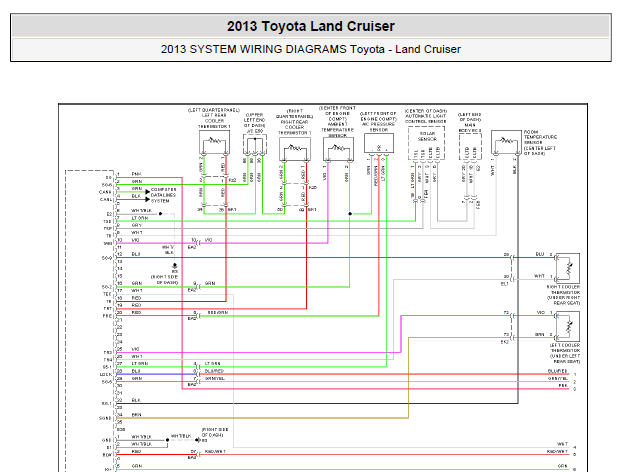Click the "2013 Toyota Land Cruiser" heading
Image resolution: width=629 pixels, height=472 pixels.
click(310, 26)
